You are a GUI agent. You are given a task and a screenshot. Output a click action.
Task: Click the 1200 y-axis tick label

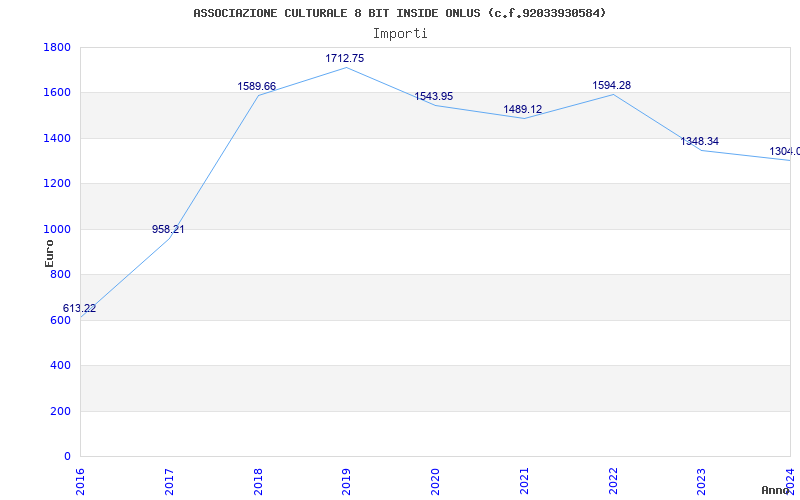tap(57, 184)
